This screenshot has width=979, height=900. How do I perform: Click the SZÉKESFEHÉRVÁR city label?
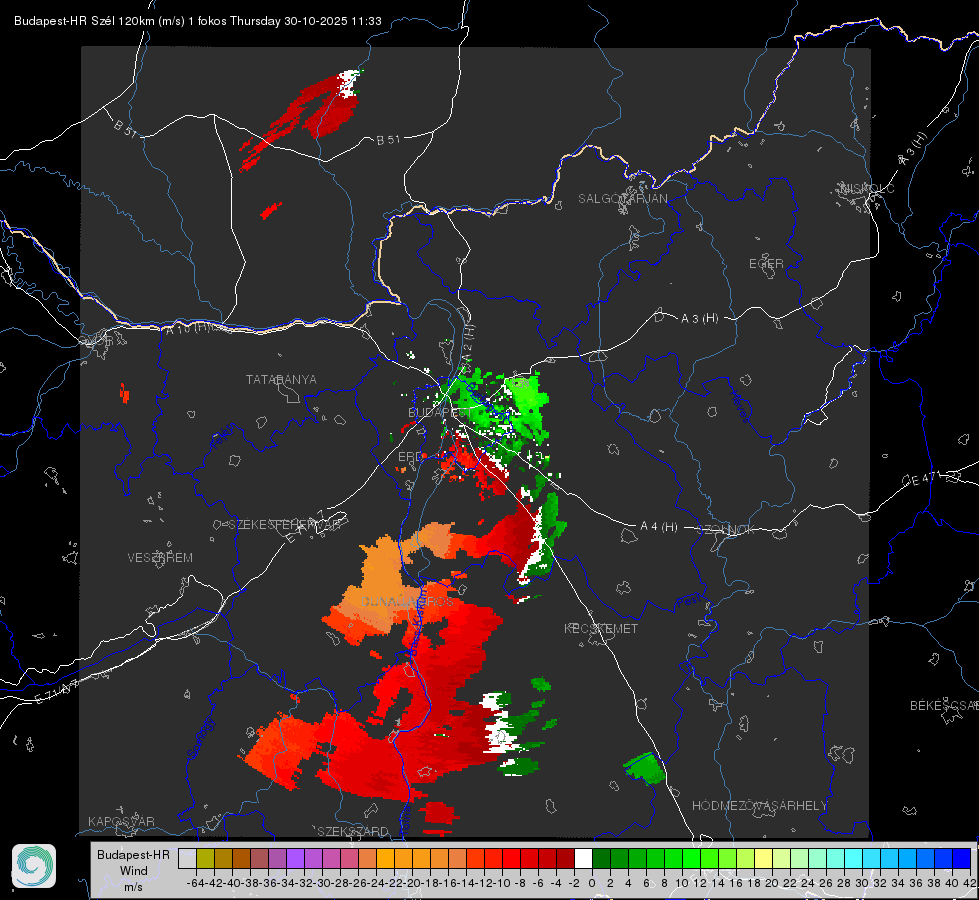287,525
